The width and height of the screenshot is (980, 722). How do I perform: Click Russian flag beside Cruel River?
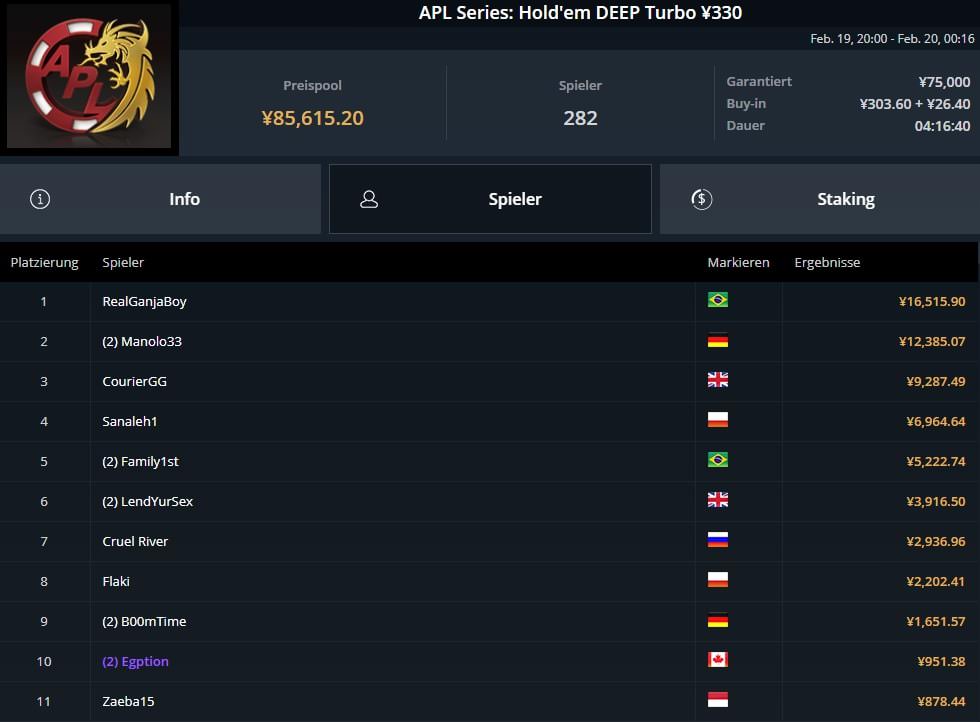[717, 540]
